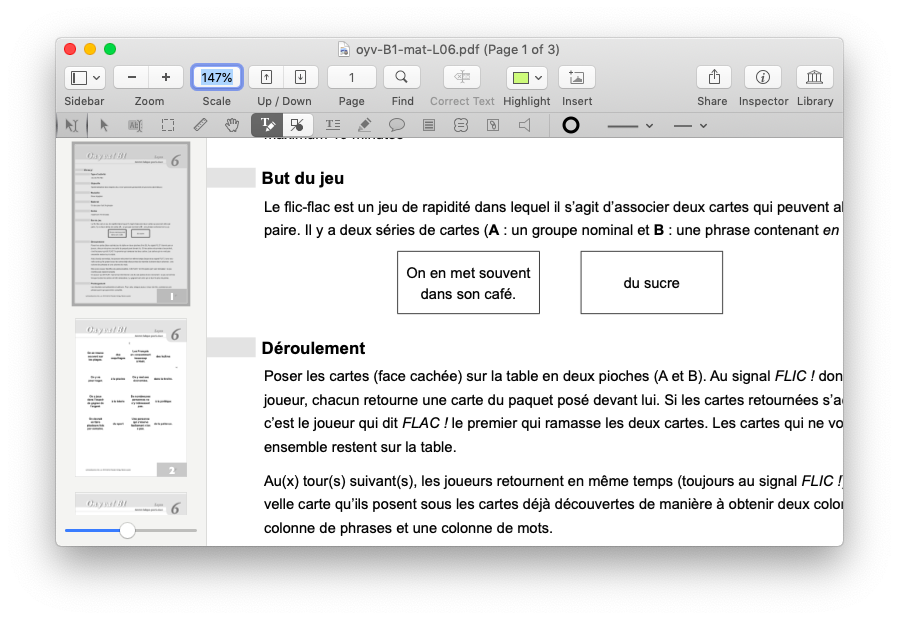Open the shorter line style dropdown
The height and width of the screenshot is (620, 899).
[690, 126]
